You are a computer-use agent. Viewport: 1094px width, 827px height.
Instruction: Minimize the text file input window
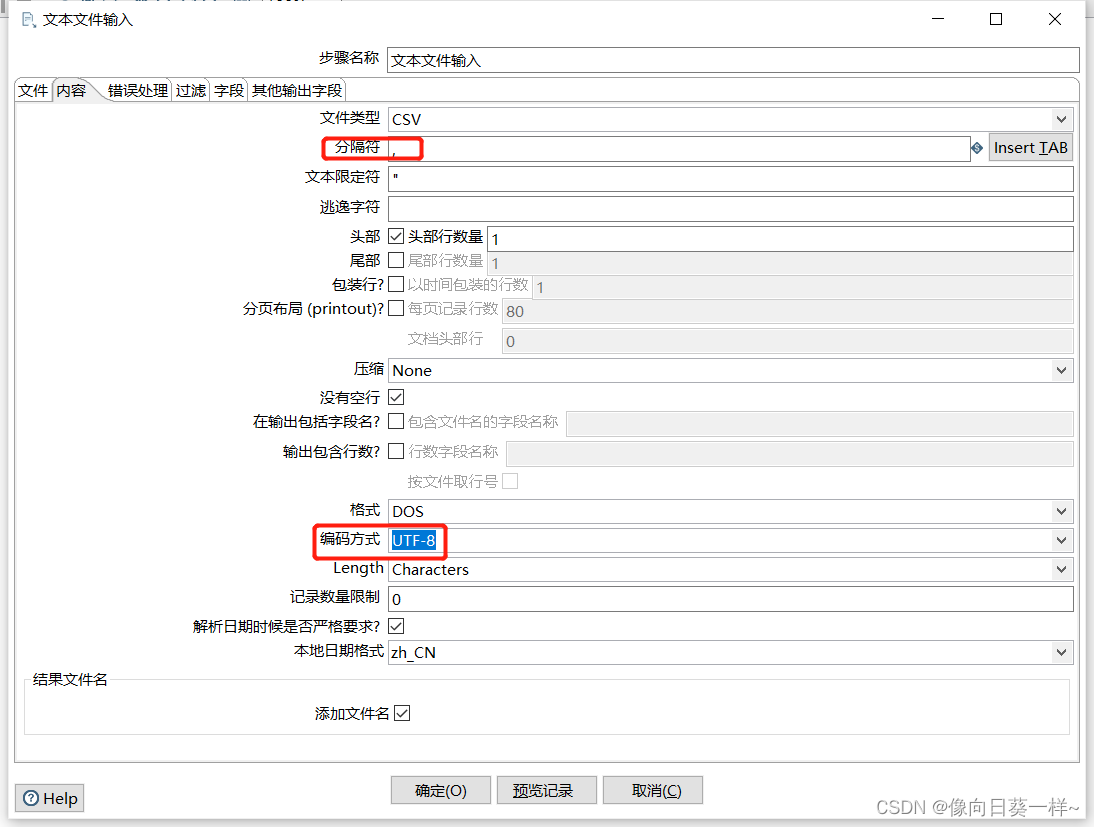click(x=938, y=20)
